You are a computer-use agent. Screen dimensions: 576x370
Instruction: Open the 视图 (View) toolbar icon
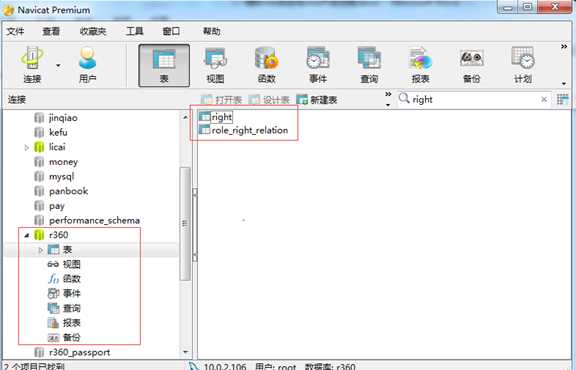pos(215,65)
